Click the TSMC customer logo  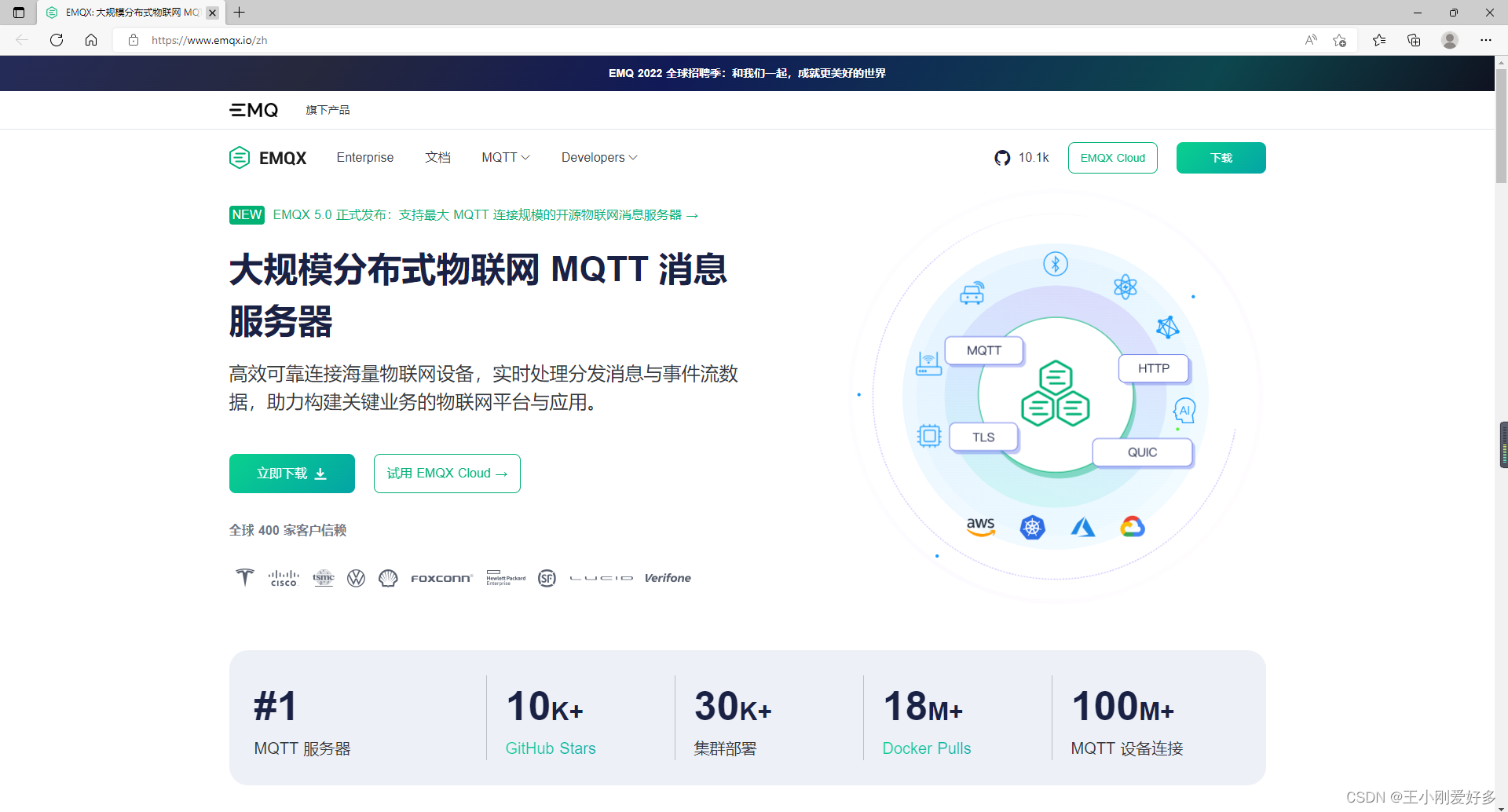324,578
